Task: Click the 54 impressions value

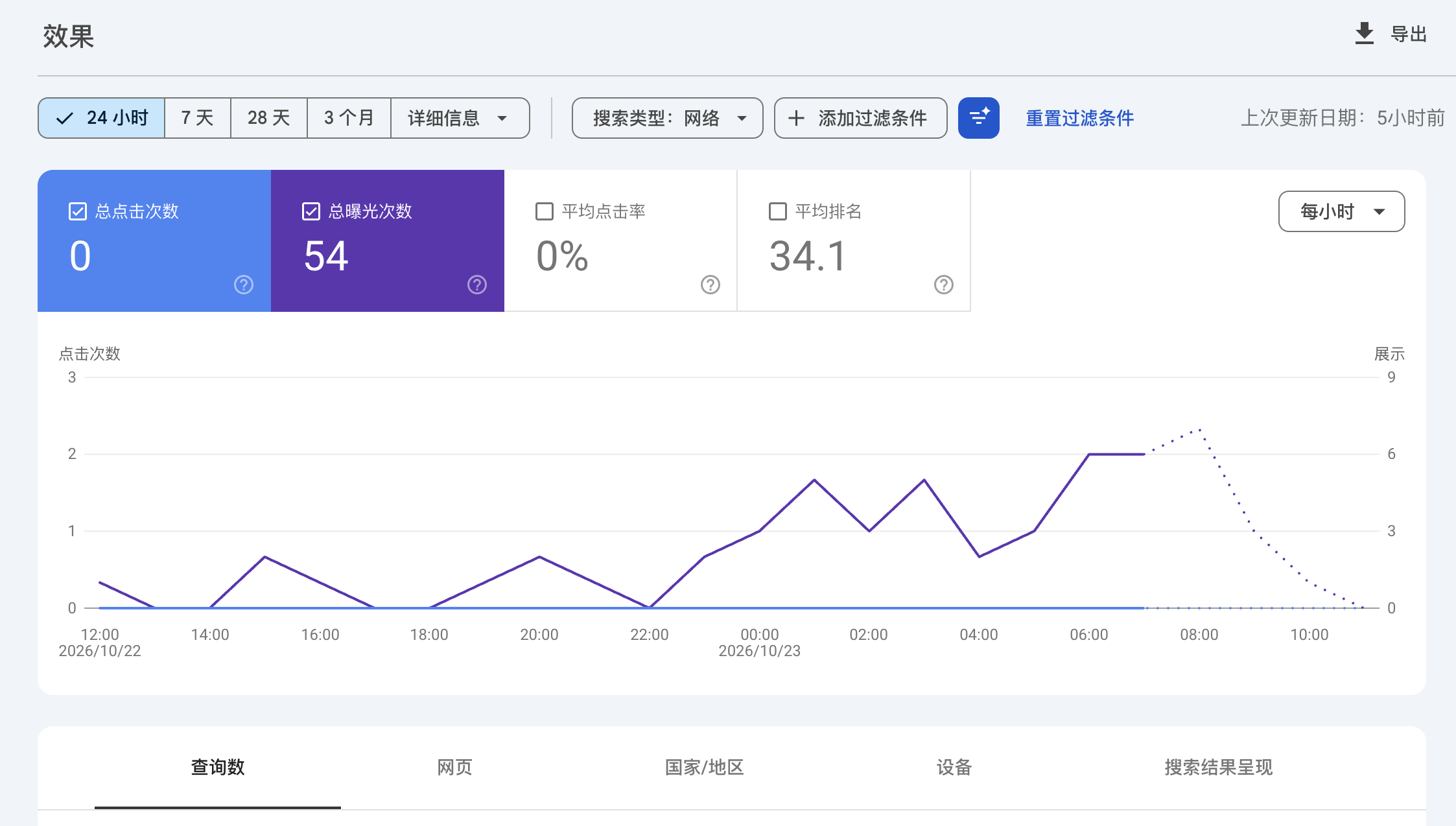Action: tap(326, 255)
